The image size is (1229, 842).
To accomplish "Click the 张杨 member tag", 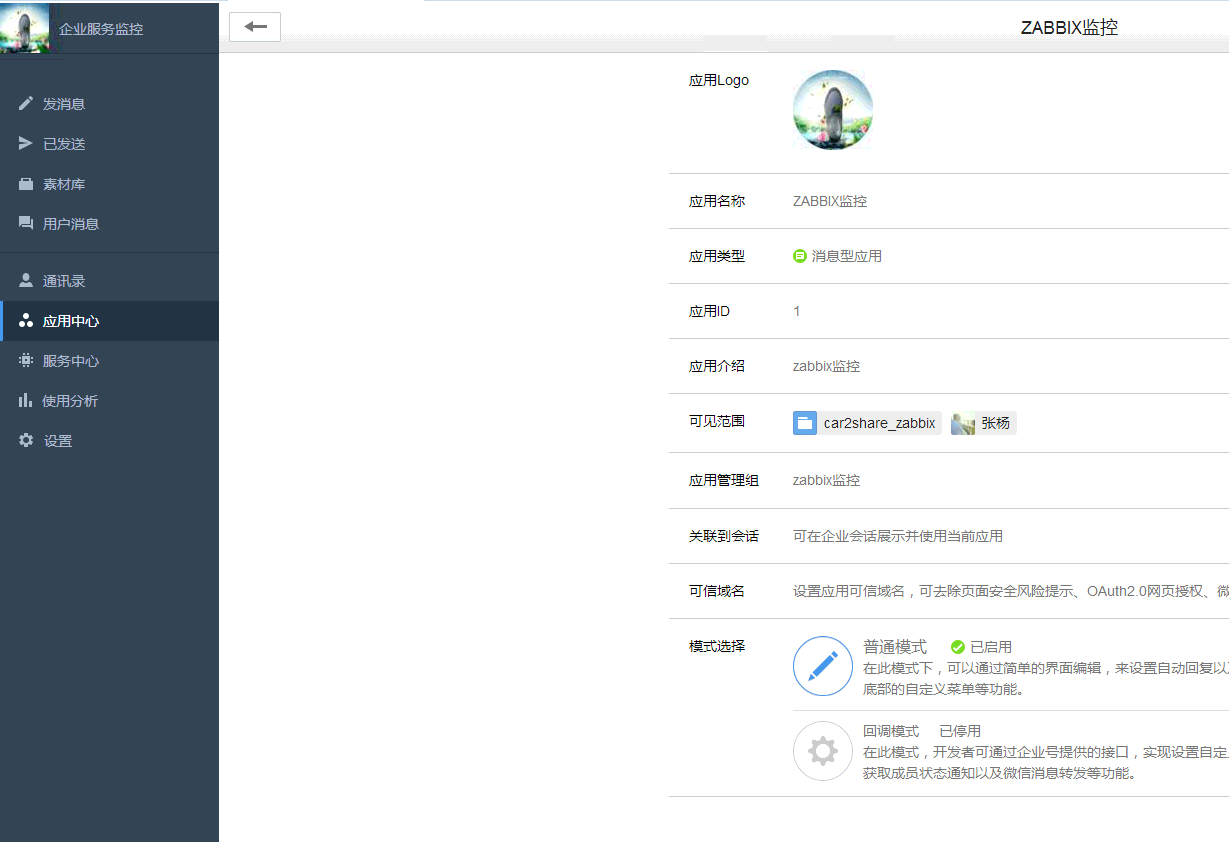I will [983, 423].
